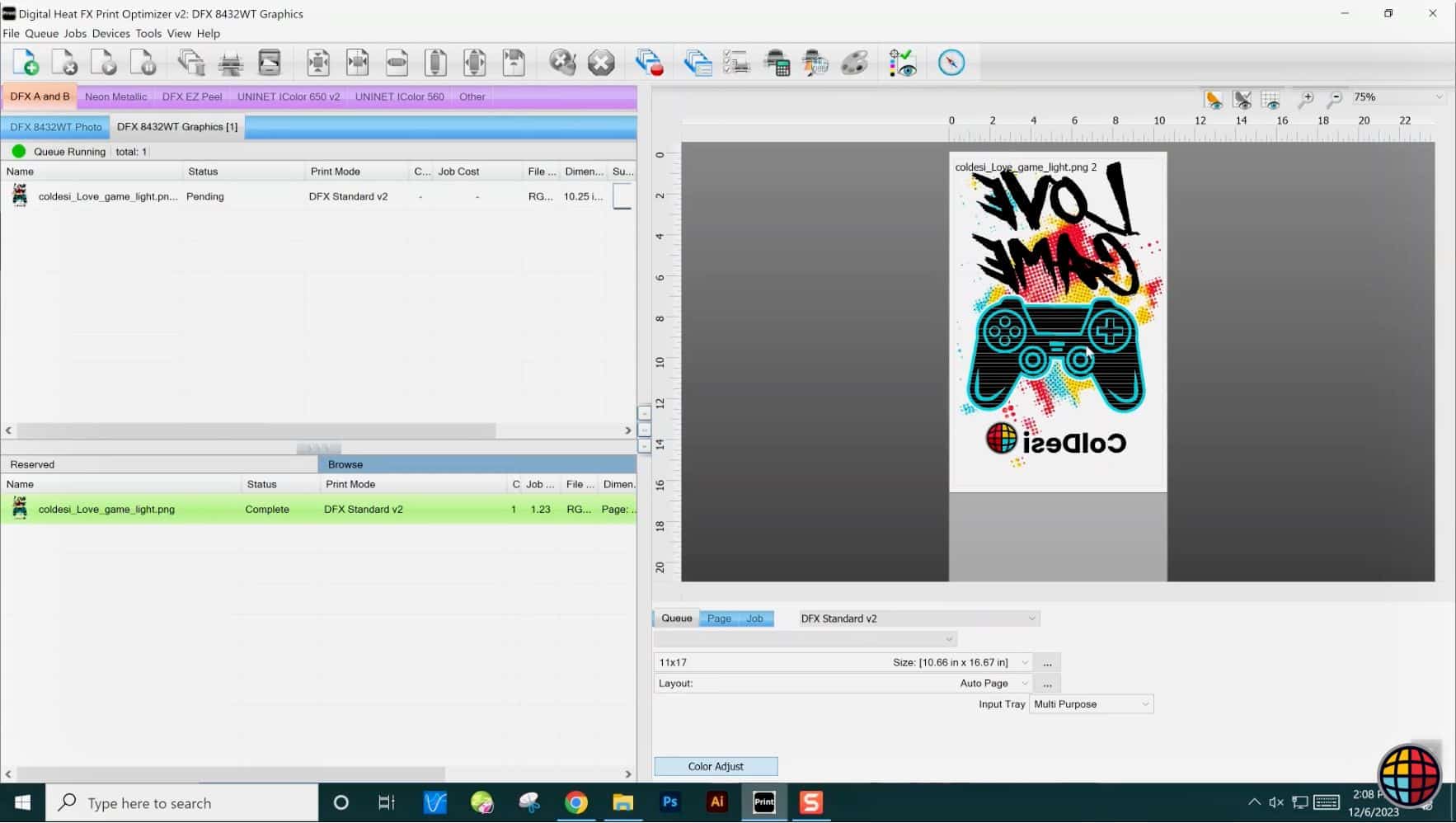Click the printer icon in the toolbar
1456x823 pixels.
pos(231,63)
